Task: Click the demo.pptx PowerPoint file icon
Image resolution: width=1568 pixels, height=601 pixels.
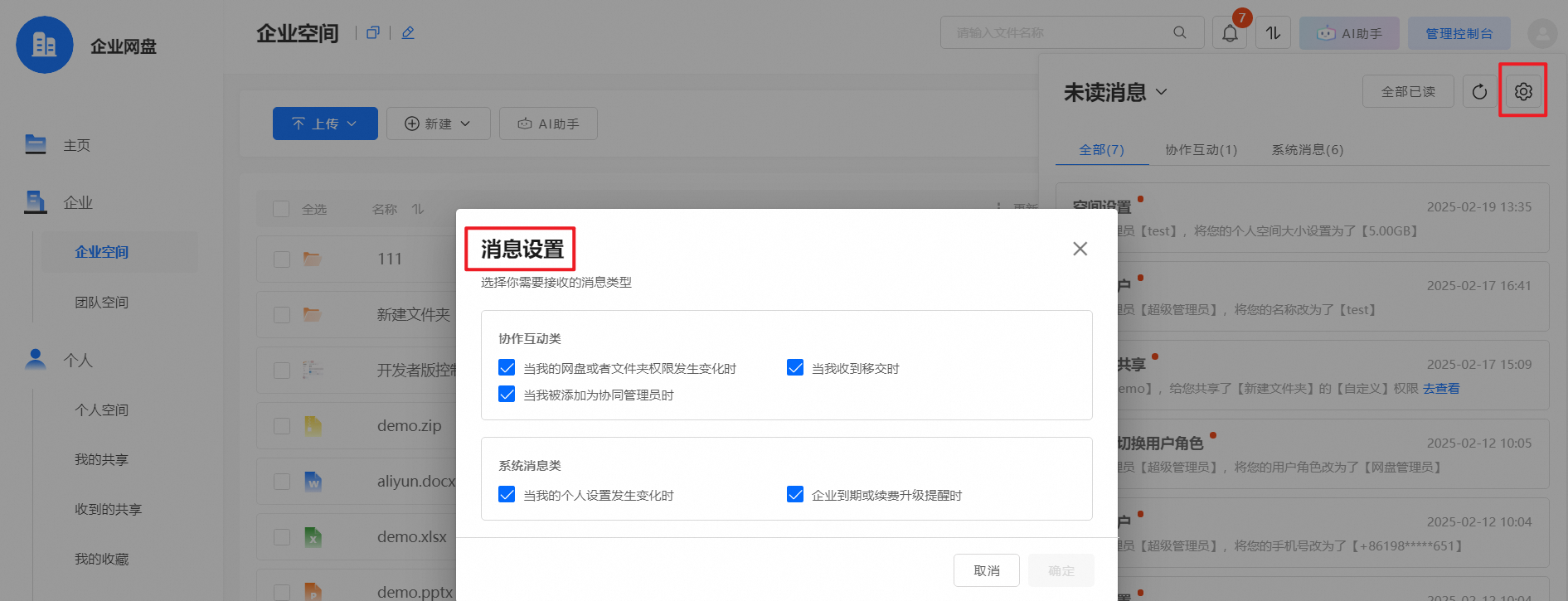Action: [313, 590]
